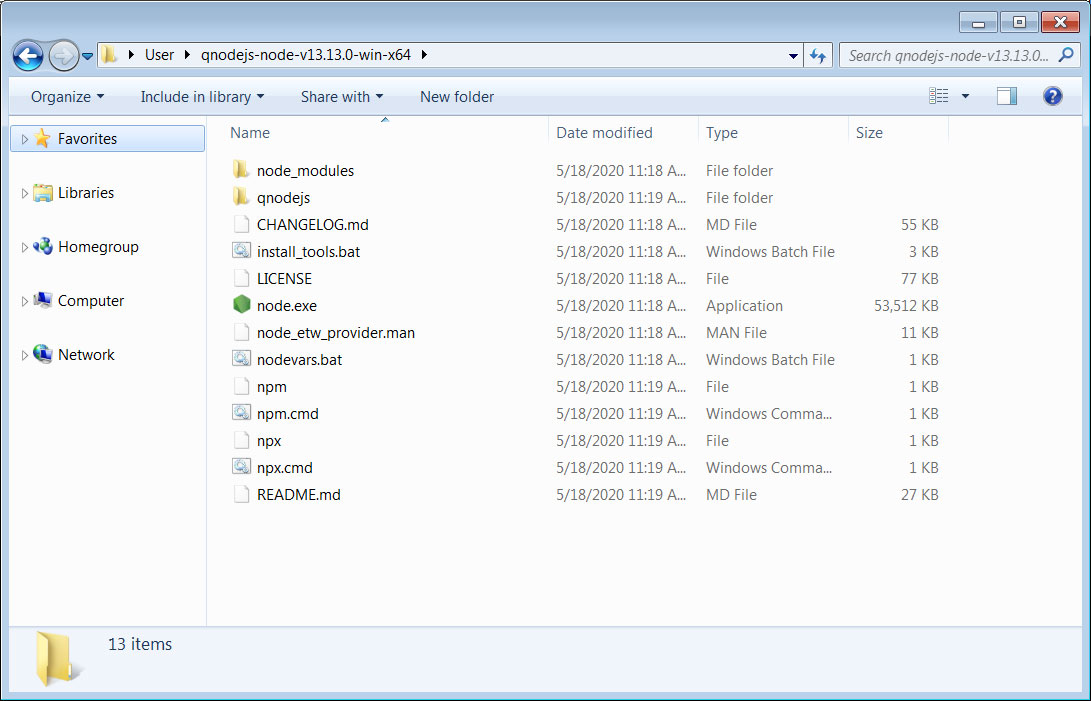
Task: Click the Change your view icon
Action: click(939, 96)
